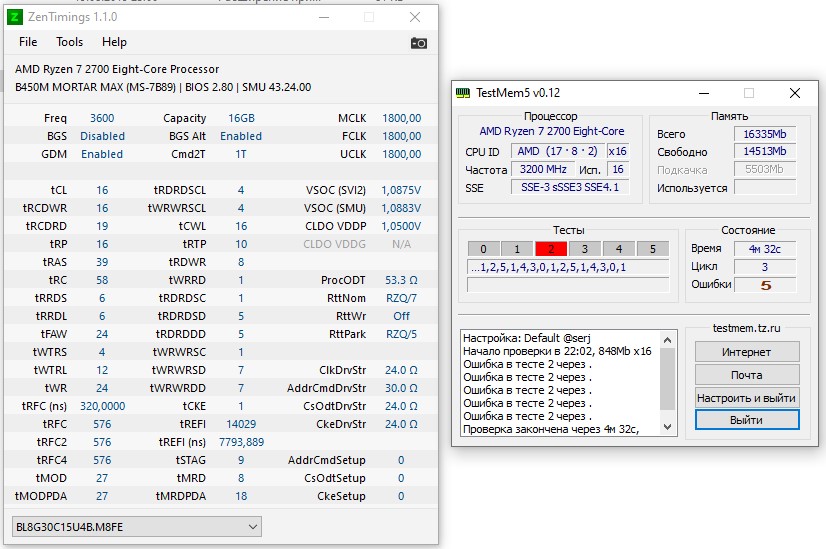Click the tMRDPDA value 18
826x549 pixels.
click(x=241, y=496)
